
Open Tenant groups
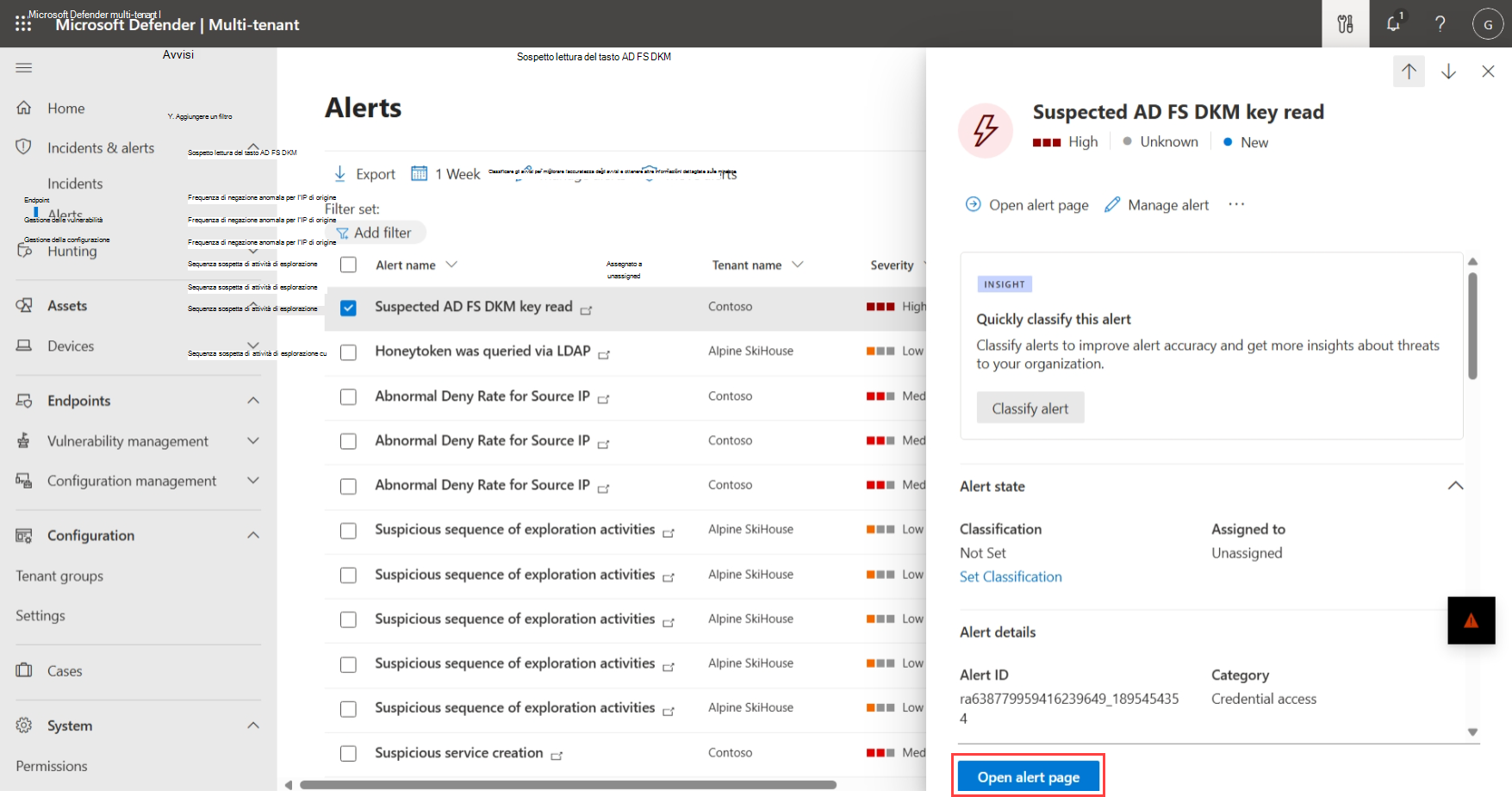[x=59, y=576]
